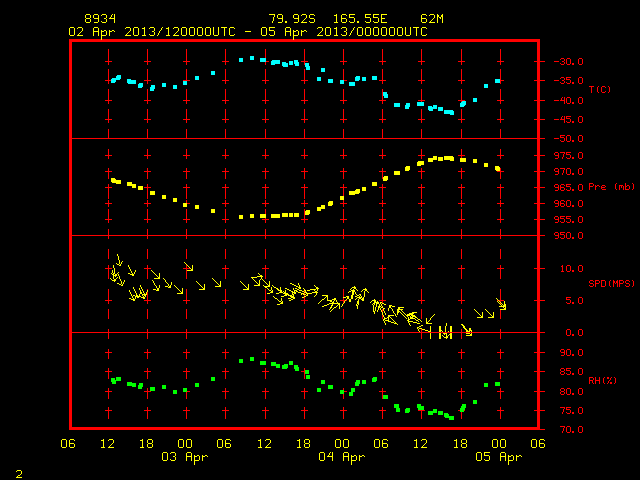Click the 05 Apr date label
Screen dimensions: 640x480
click(498, 457)
